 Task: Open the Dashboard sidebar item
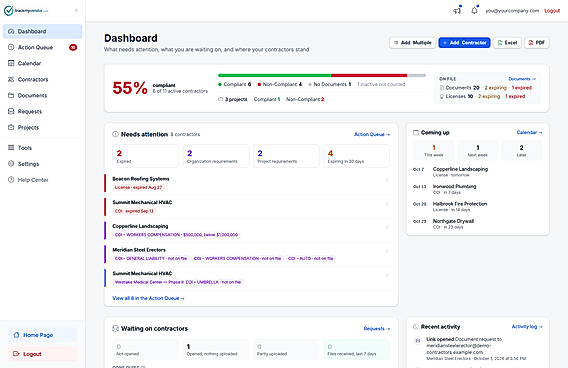(x=42, y=32)
